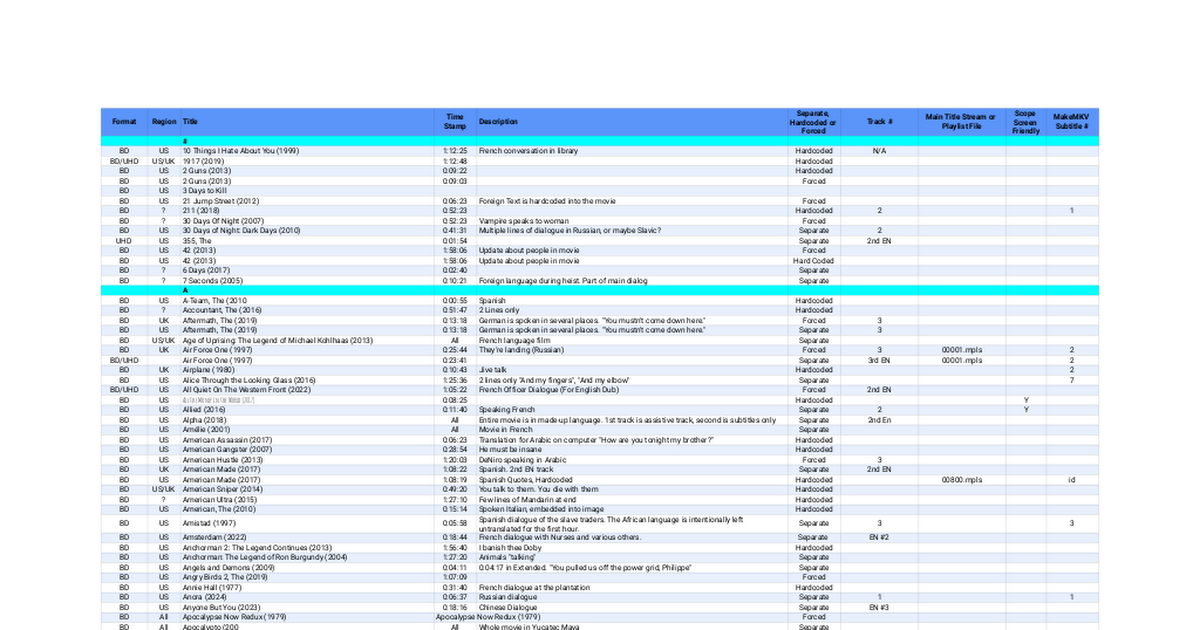The image size is (1200, 630).
Task: Select the cyan 'A' section row
Action: point(599,290)
